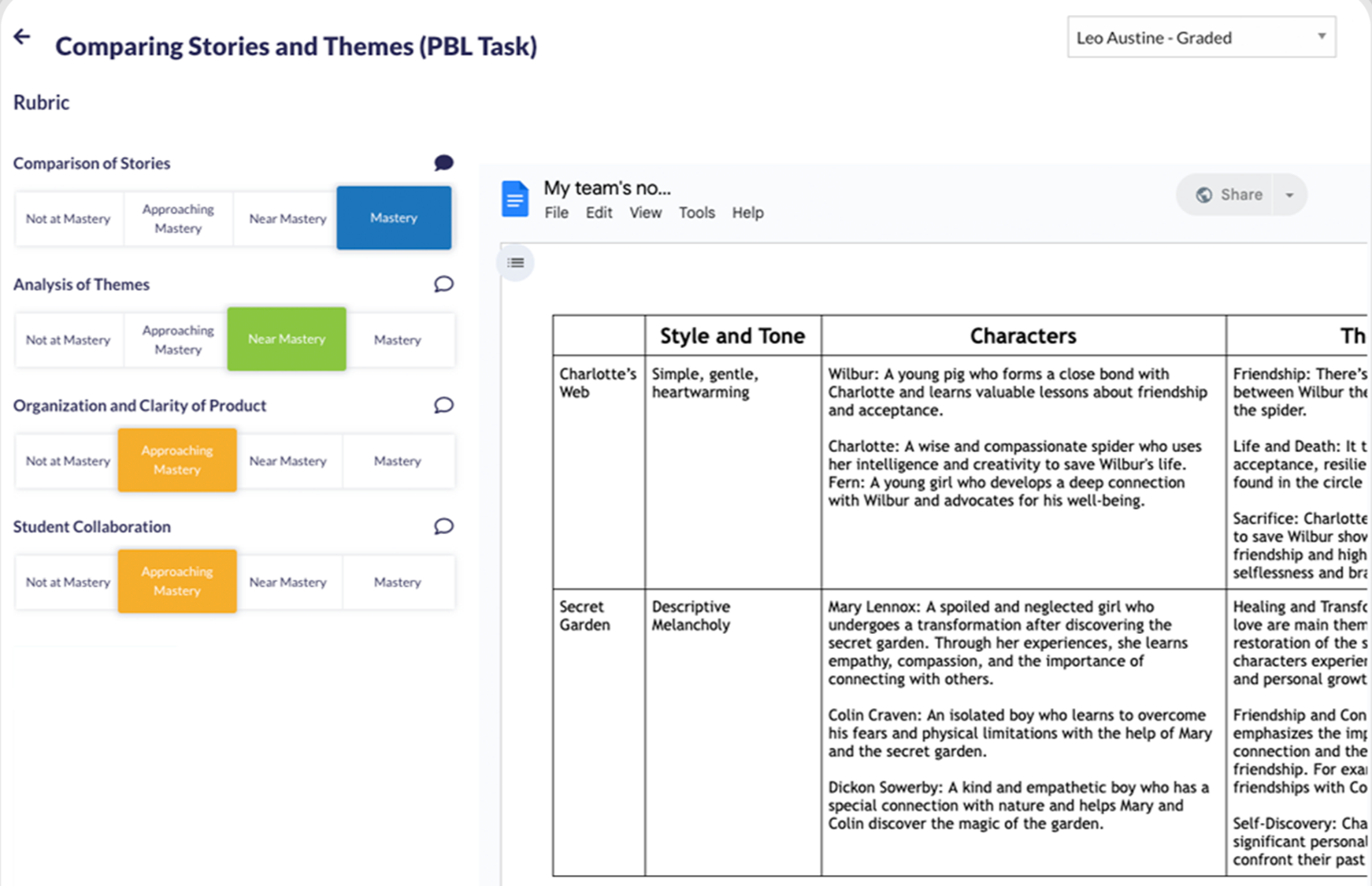Click Organization and Clarity comment icon
The height and width of the screenshot is (886, 1372).
click(x=443, y=406)
